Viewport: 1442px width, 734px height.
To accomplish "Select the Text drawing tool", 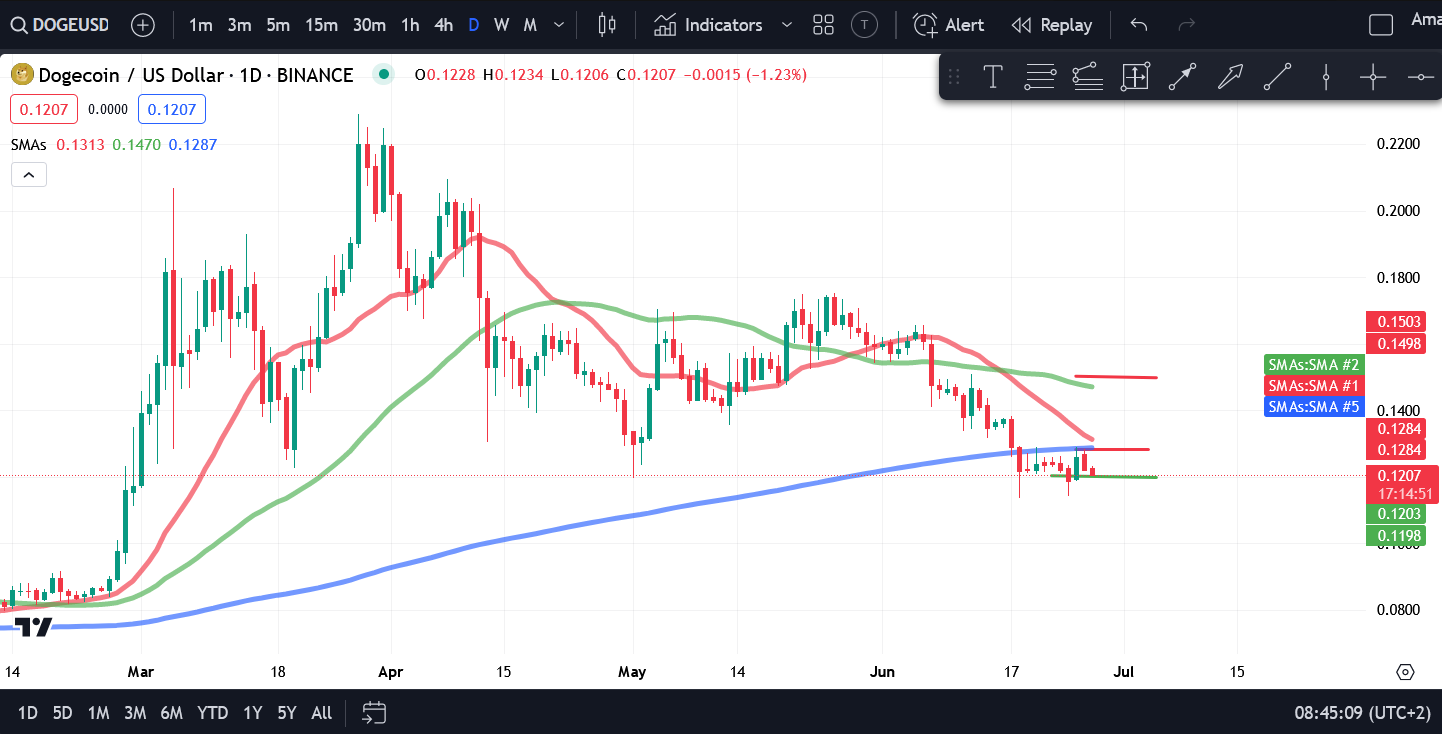I will pos(993,77).
